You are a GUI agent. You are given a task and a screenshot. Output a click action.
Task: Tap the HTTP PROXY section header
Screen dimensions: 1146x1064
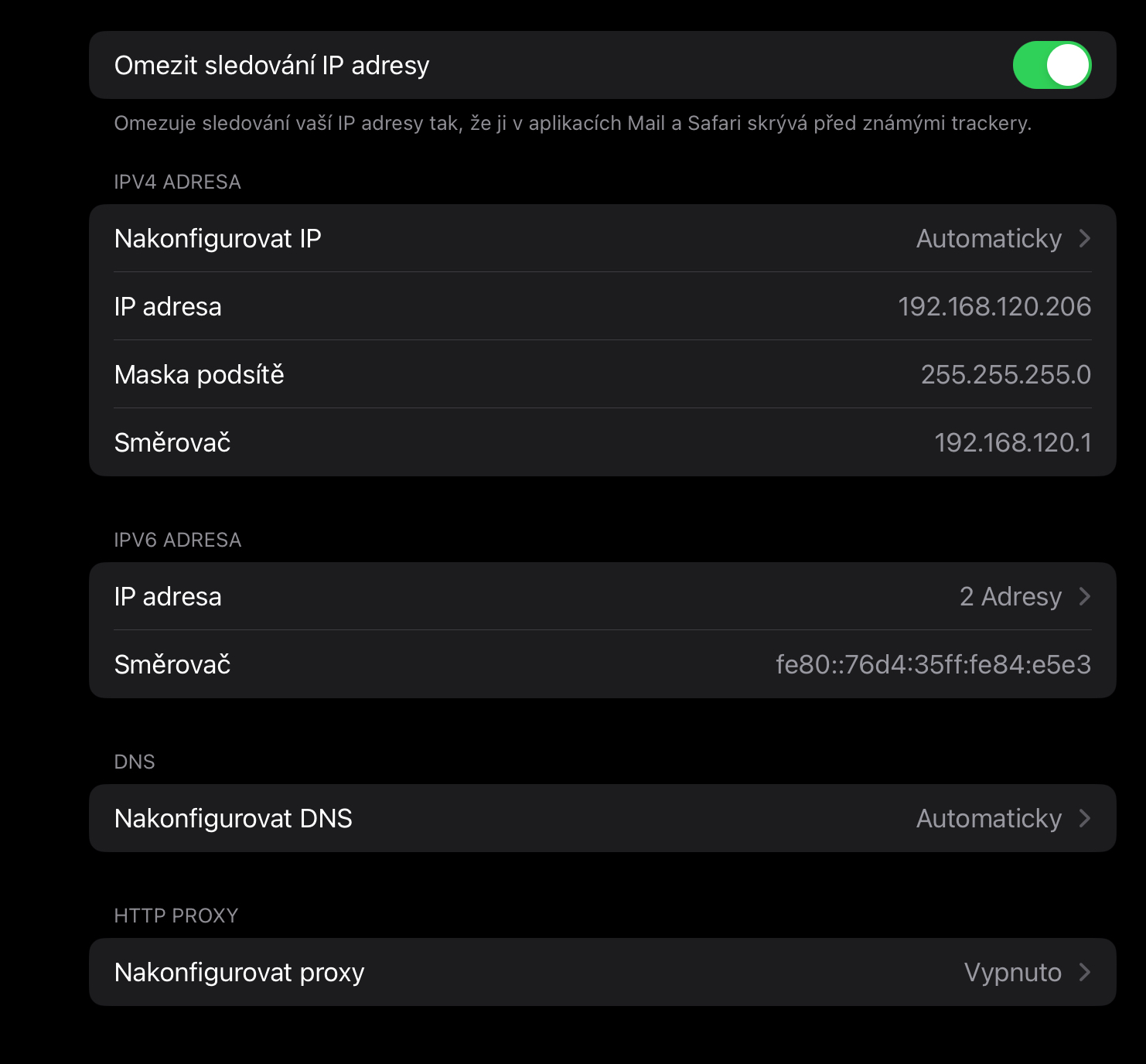[x=176, y=915]
